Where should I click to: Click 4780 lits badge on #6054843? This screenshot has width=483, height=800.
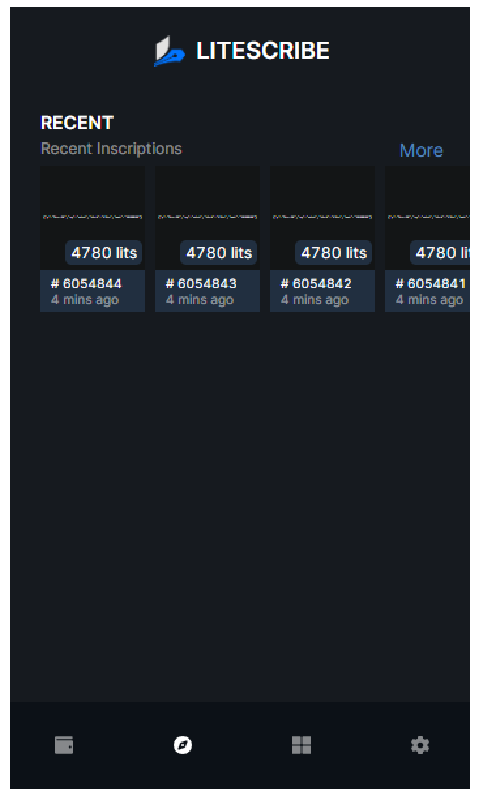pyautogui.click(x=219, y=253)
